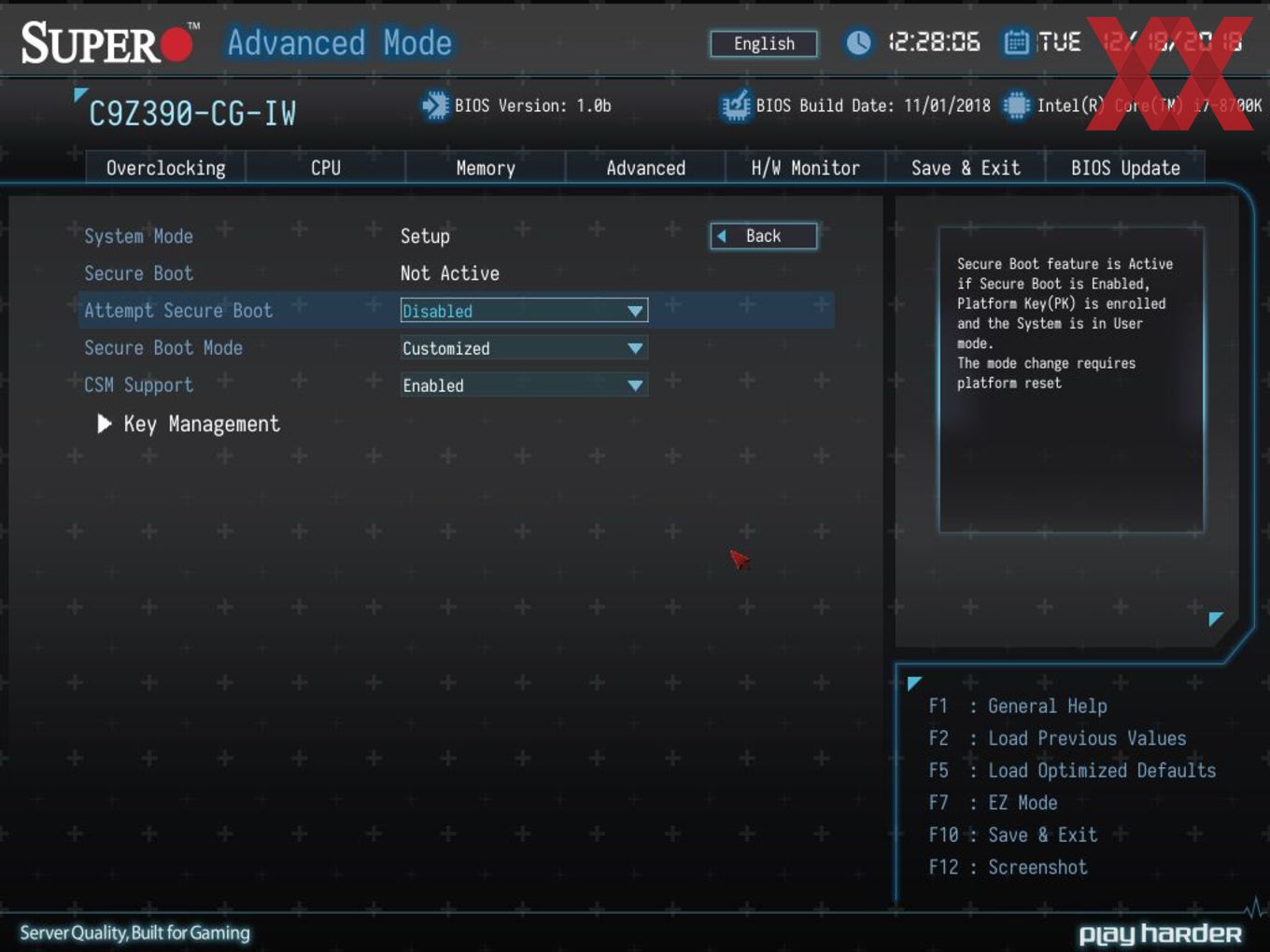1270x952 pixels.
Task: Select the CSM Support label
Action: pyautogui.click(x=138, y=385)
